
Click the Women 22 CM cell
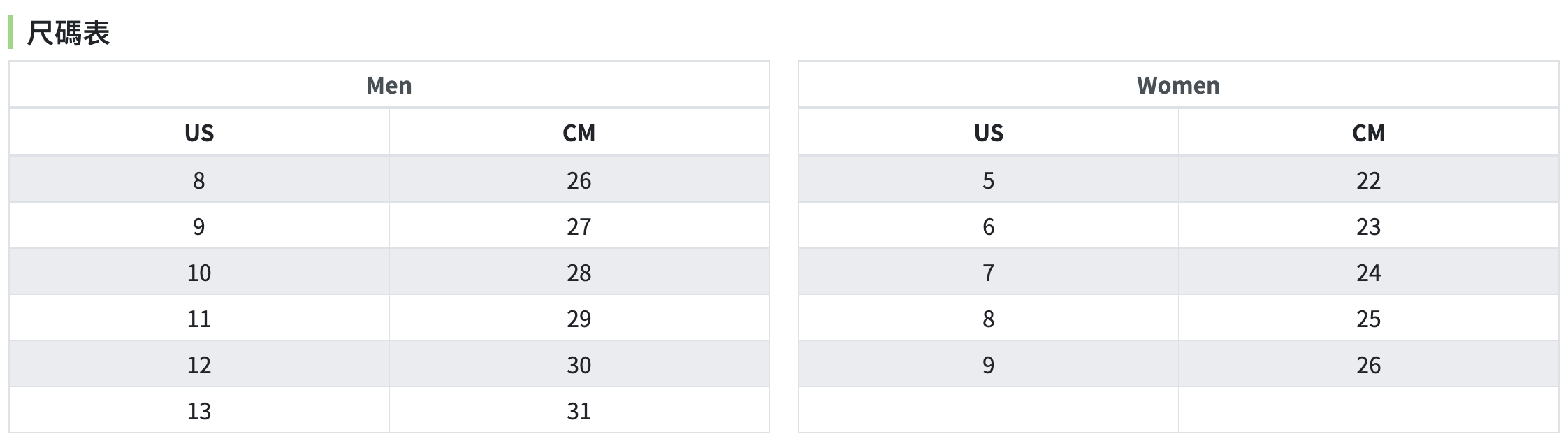pos(1368,180)
